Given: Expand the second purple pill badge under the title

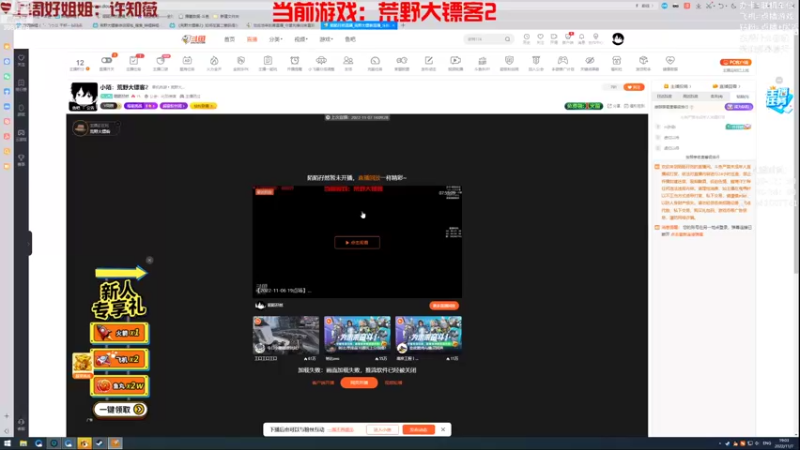Looking at the screenshot, I should [174, 106].
